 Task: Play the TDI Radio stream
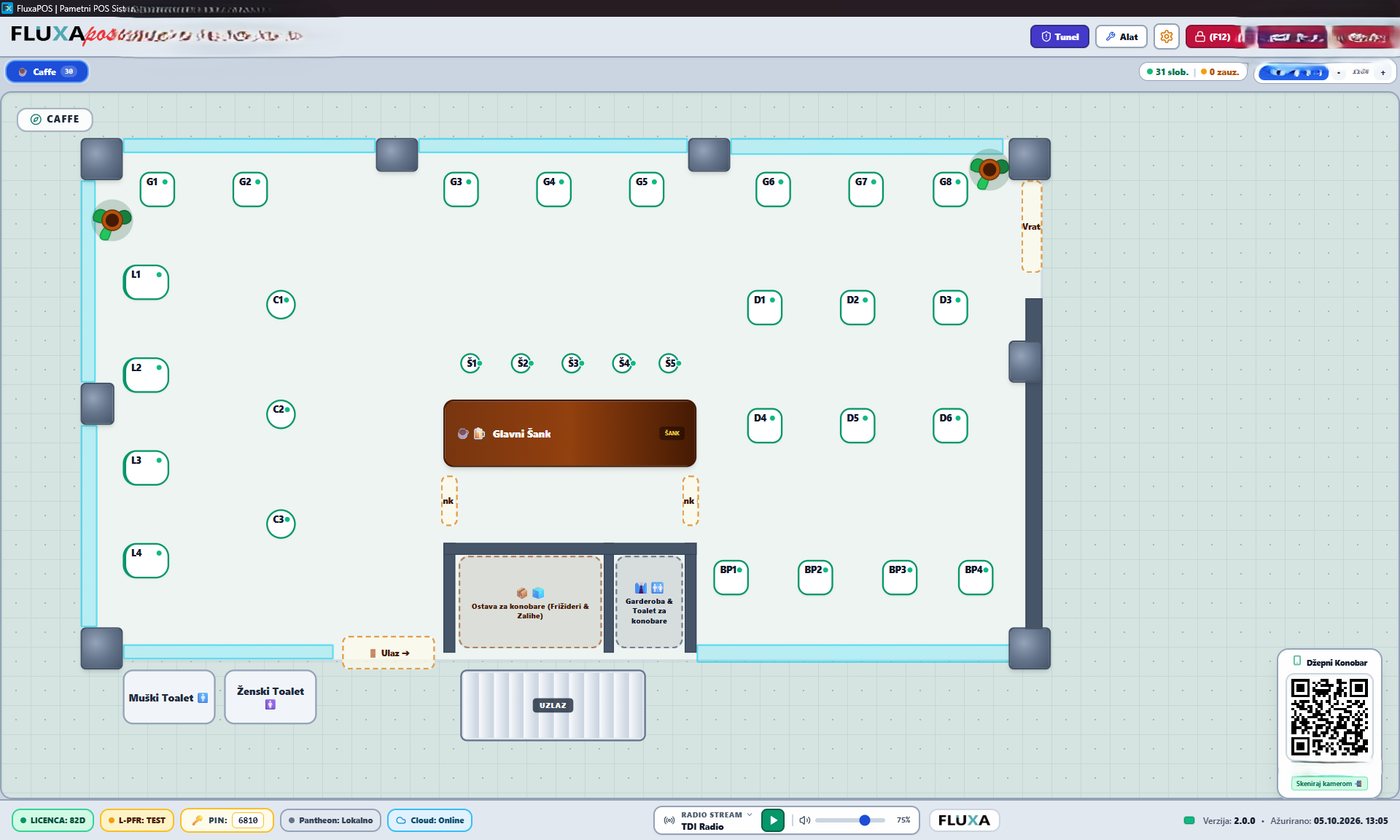[773, 820]
